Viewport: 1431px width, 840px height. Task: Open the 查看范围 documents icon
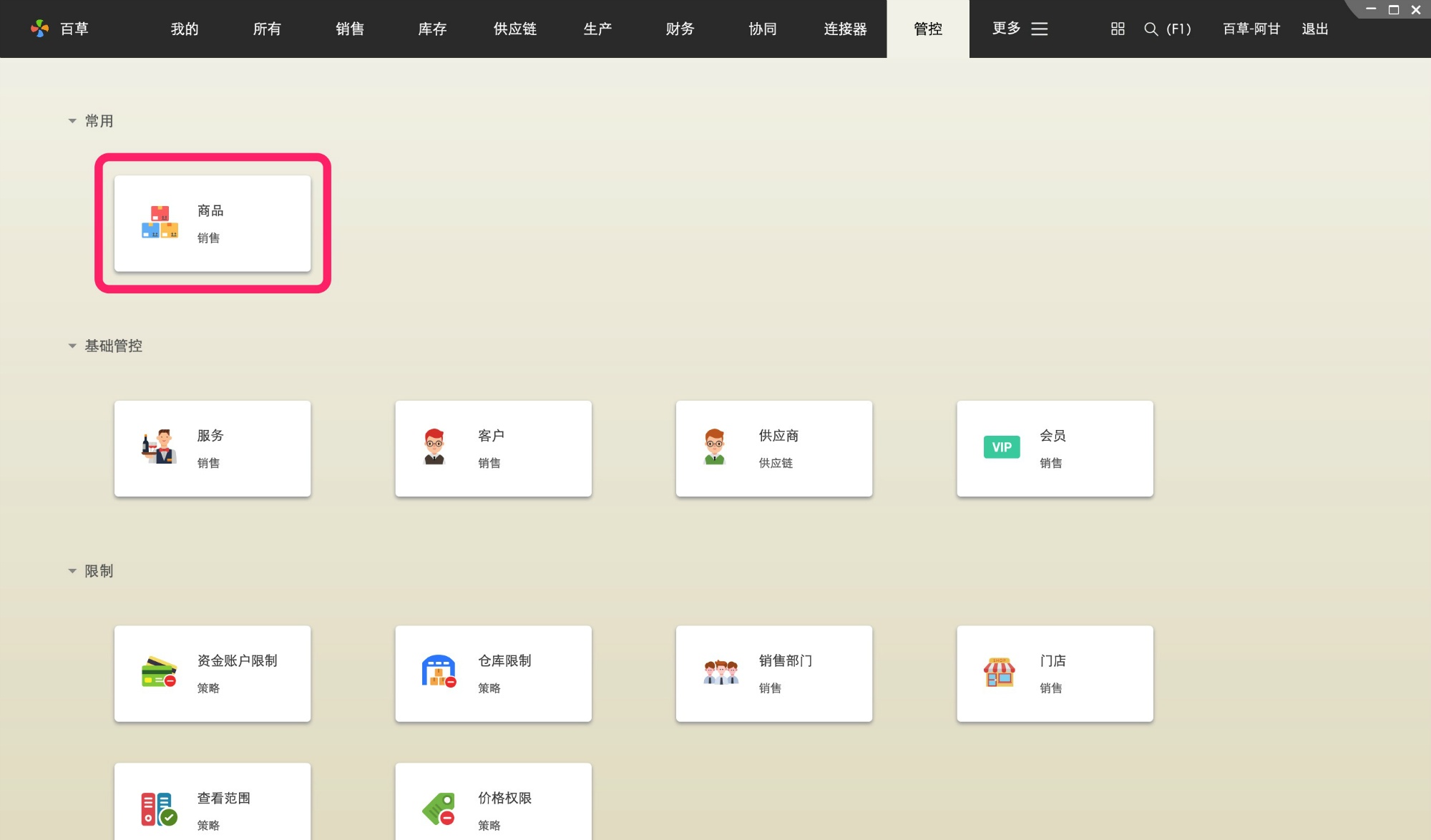click(x=159, y=809)
